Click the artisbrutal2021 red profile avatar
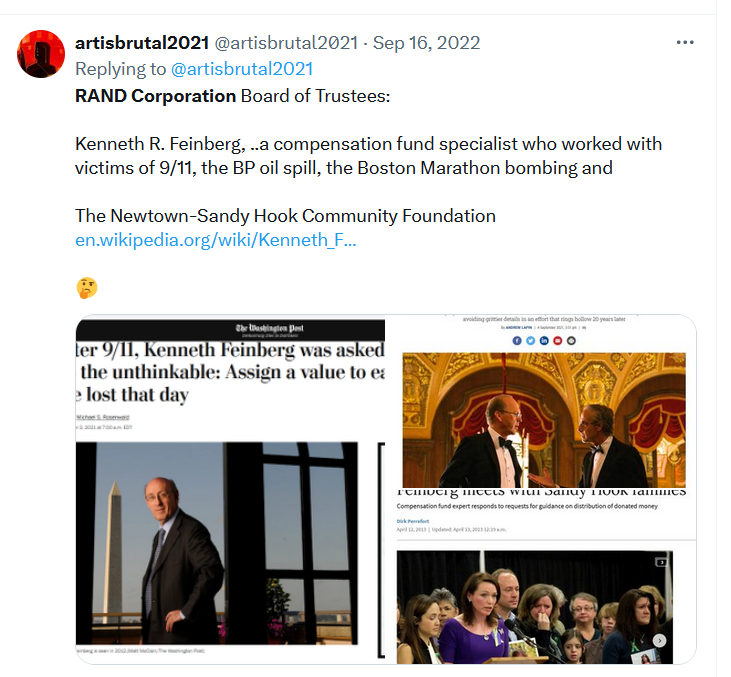Image resolution: width=731 pixels, height=677 pixels. pos(41,54)
